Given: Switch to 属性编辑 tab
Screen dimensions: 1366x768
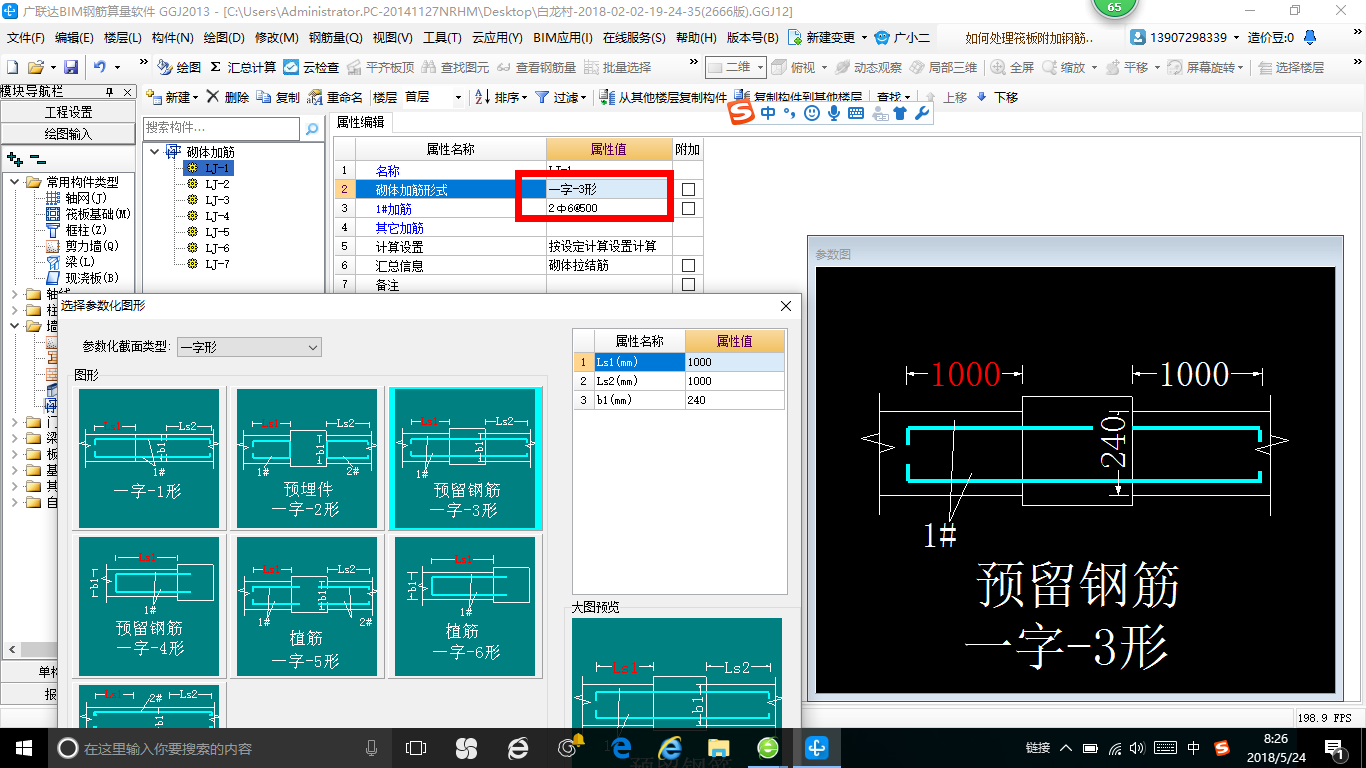Looking at the screenshot, I should (x=360, y=122).
